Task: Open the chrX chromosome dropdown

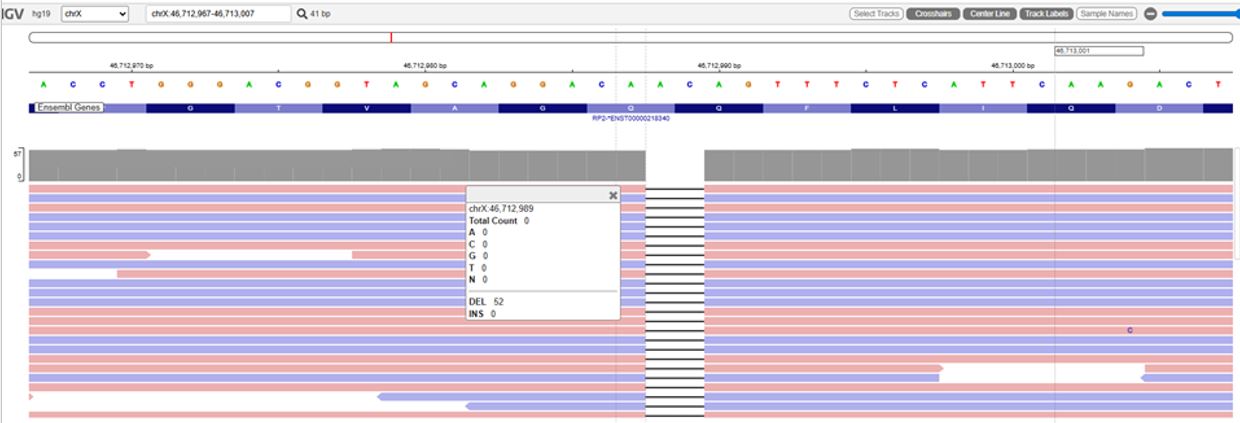Action: click(x=95, y=14)
